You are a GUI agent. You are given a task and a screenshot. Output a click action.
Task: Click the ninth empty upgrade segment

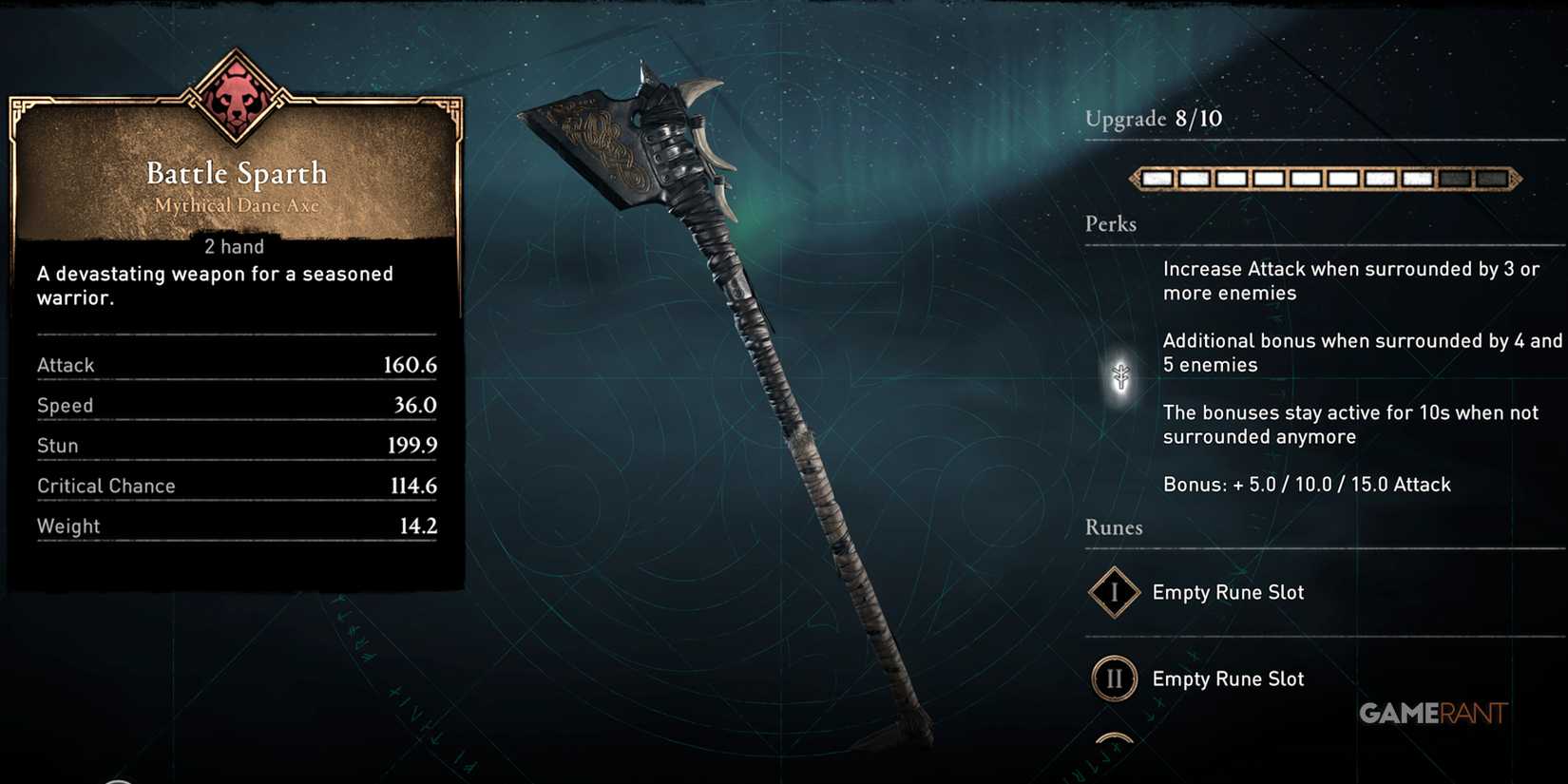1454,178
